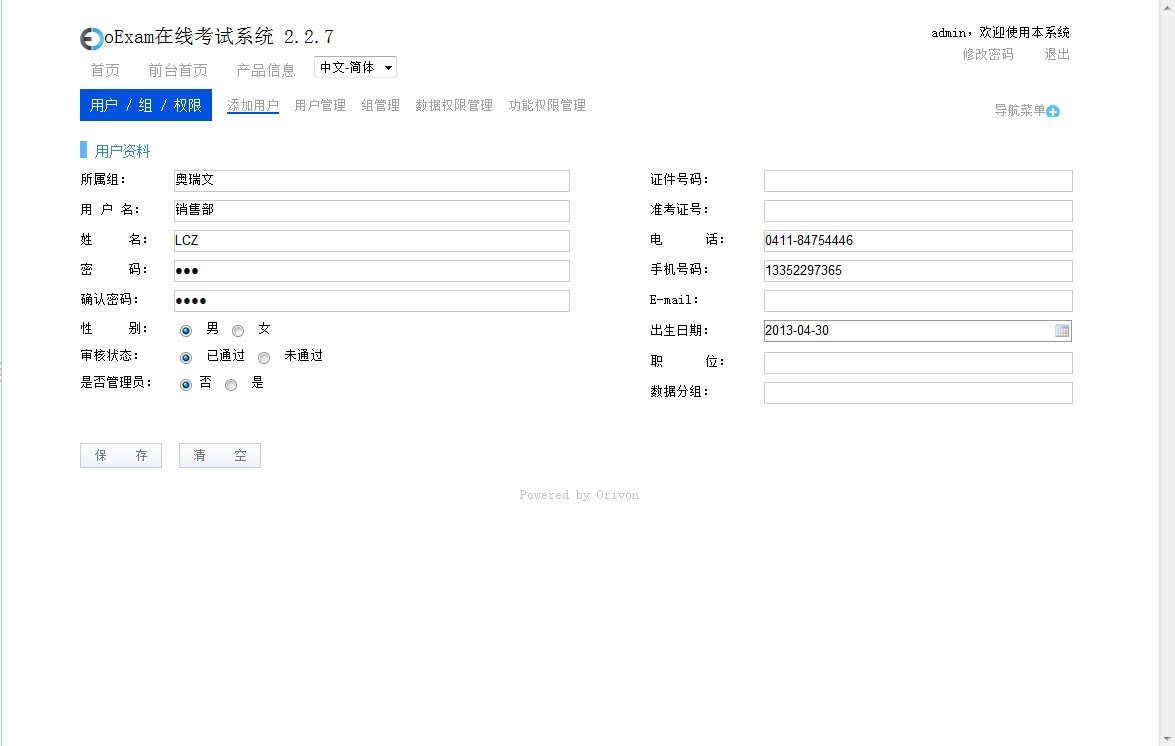Click the plus icon beside 导航菜单
1175x746 pixels.
[x=1053, y=112]
